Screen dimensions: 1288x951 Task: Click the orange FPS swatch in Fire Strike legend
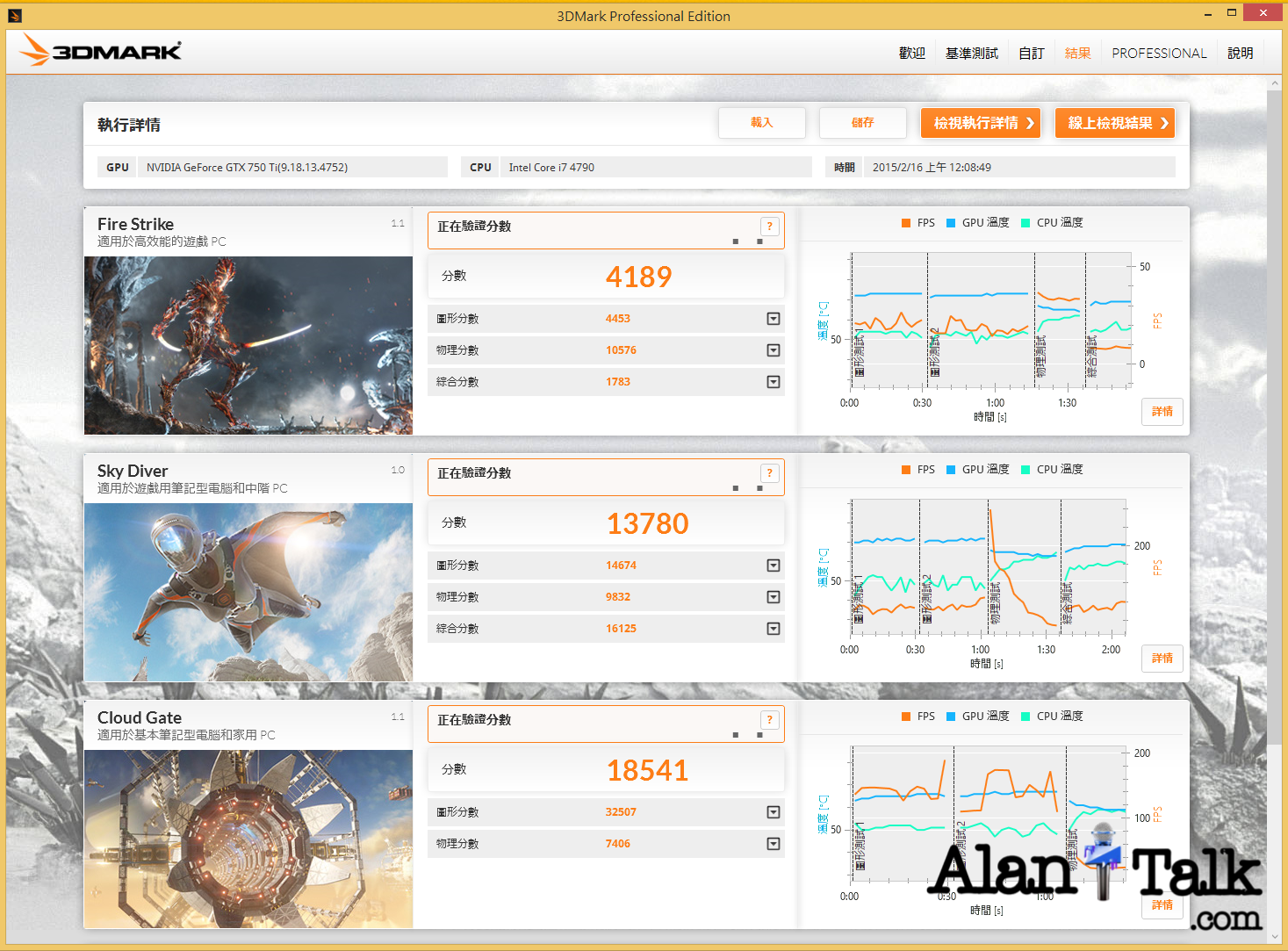[x=906, y=223]
